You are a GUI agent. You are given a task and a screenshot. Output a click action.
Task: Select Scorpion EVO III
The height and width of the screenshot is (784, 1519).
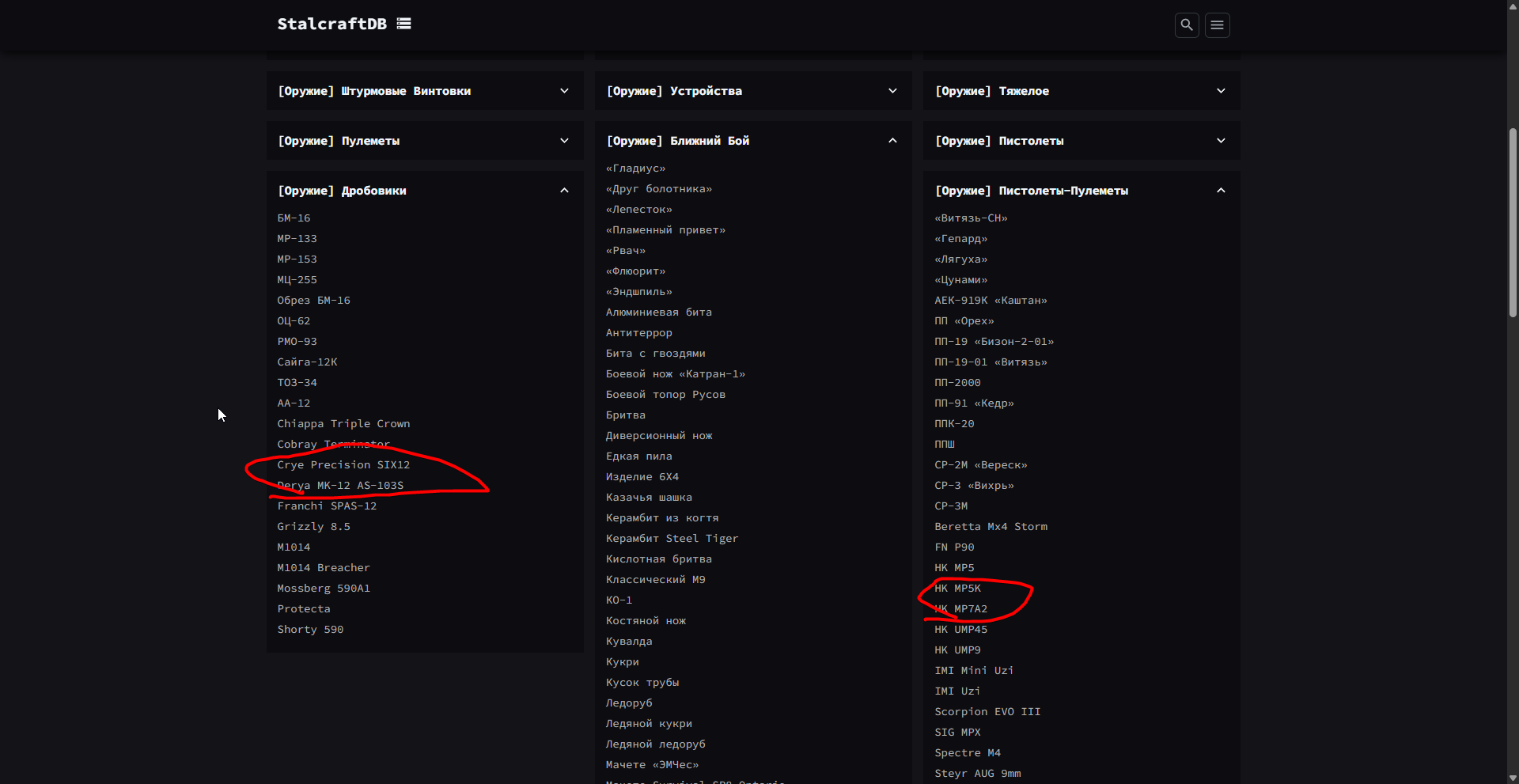pos(987,711)
